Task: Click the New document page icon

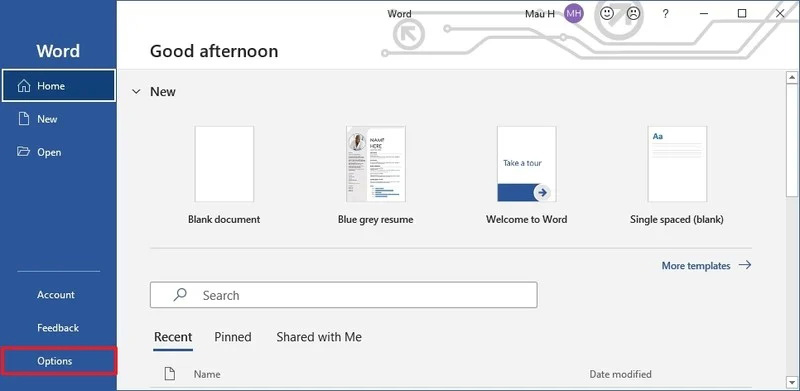Action: pos(23,119)
